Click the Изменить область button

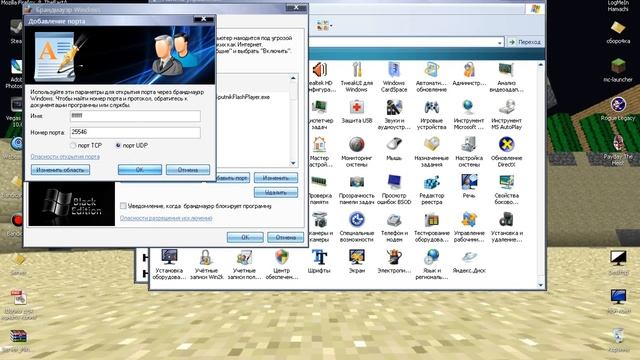point(60,170)
